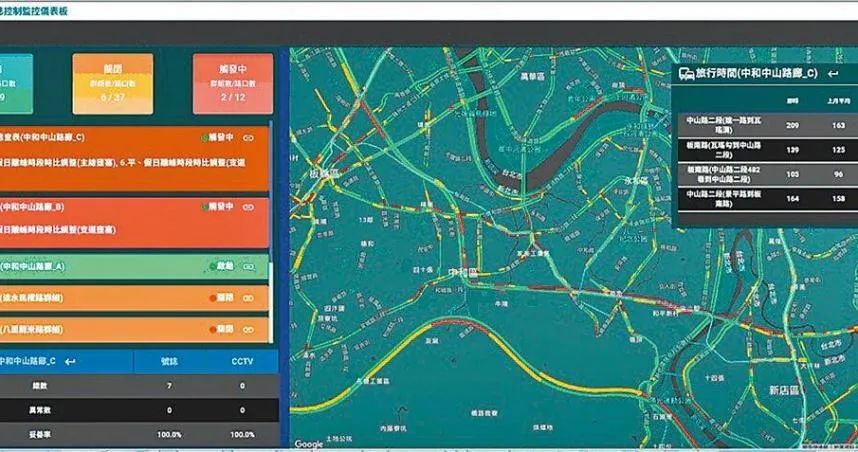This screenshot has width=858, height=452.
Task: Select the teal summary card cut off at the left edge
Action: click(16, 84)
